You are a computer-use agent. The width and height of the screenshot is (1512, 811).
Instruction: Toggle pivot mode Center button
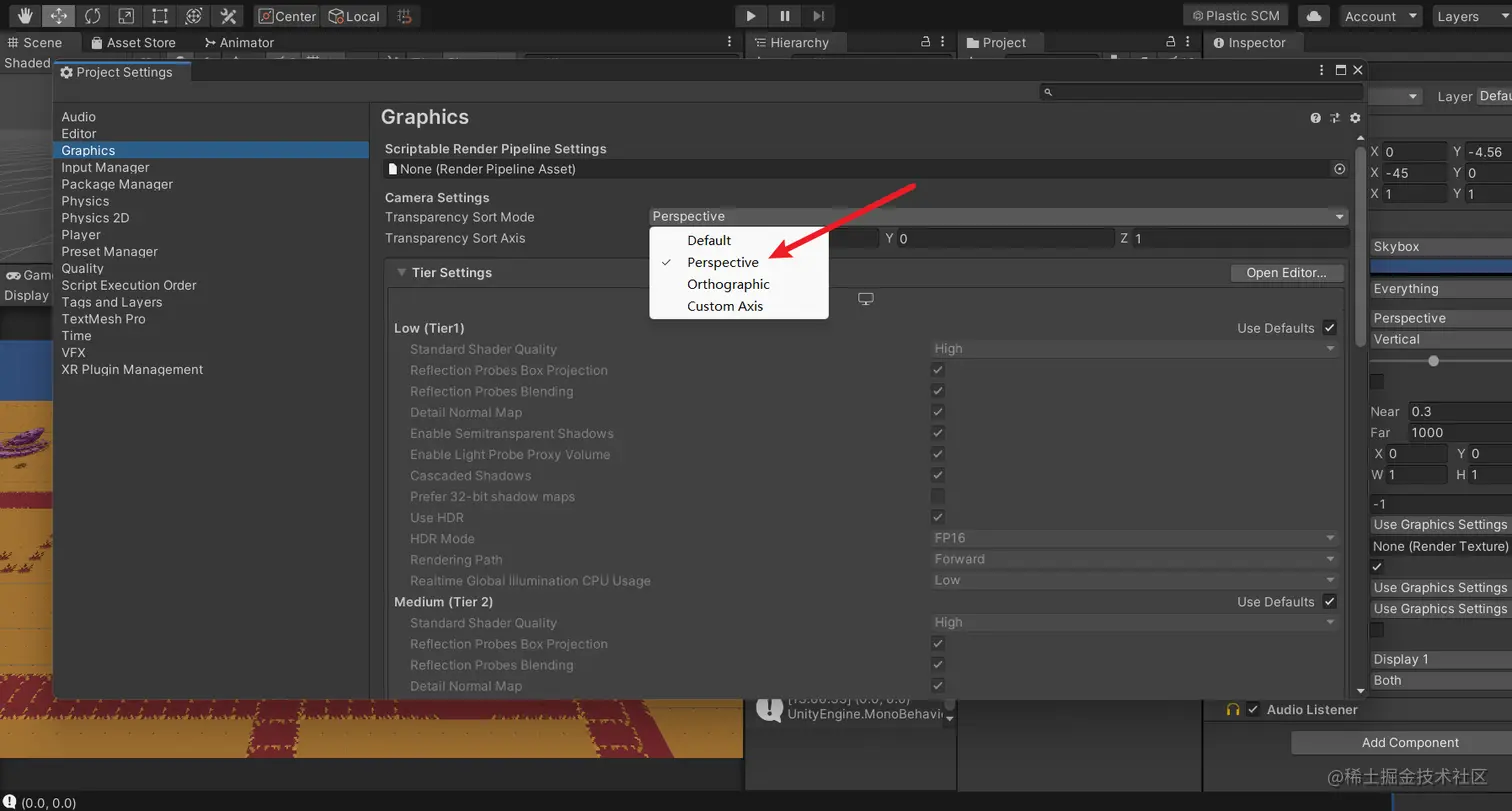pos(287,16)
